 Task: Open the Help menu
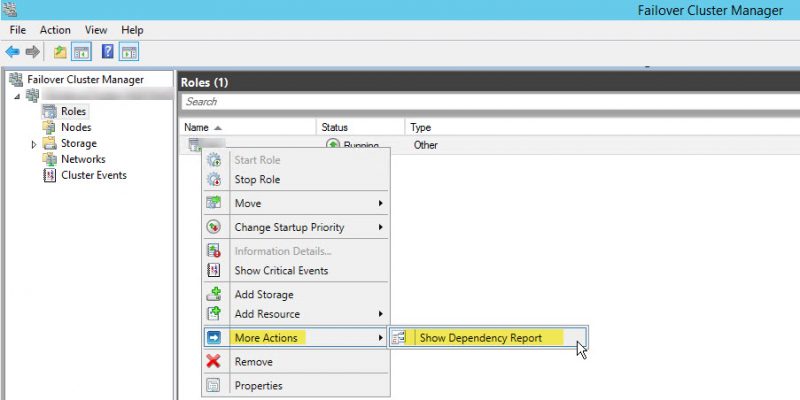pos(132,30)
